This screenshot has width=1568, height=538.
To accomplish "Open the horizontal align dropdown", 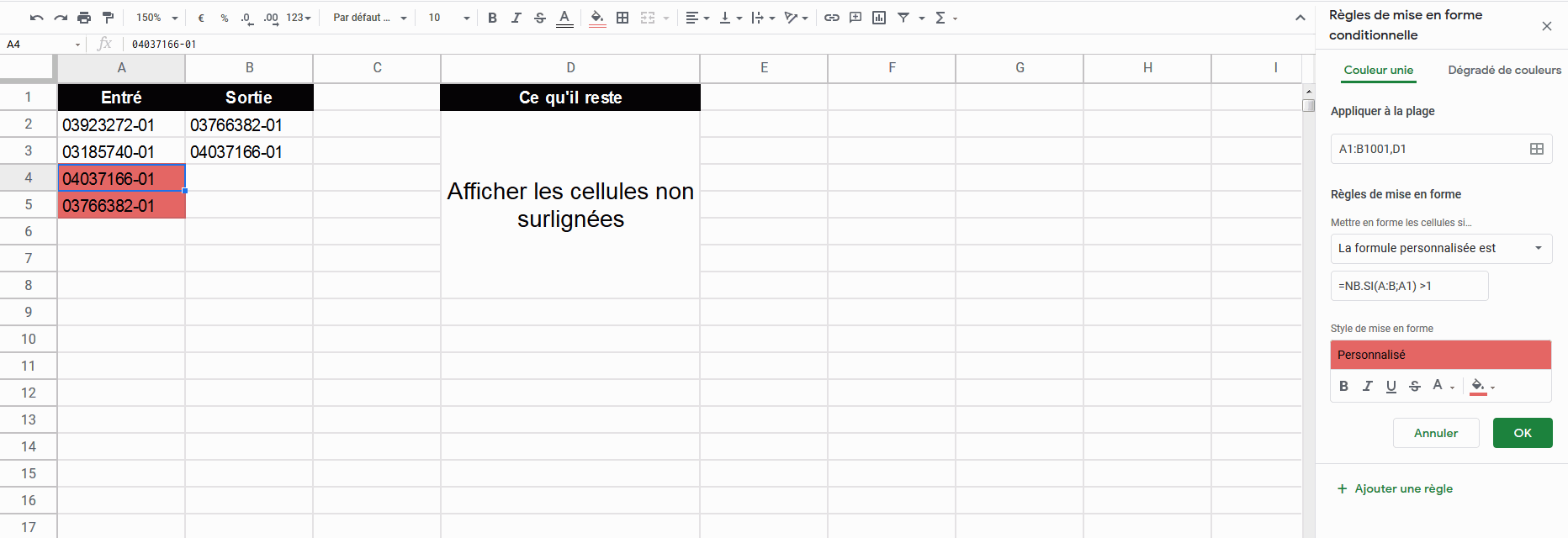I will pos(697,18).
